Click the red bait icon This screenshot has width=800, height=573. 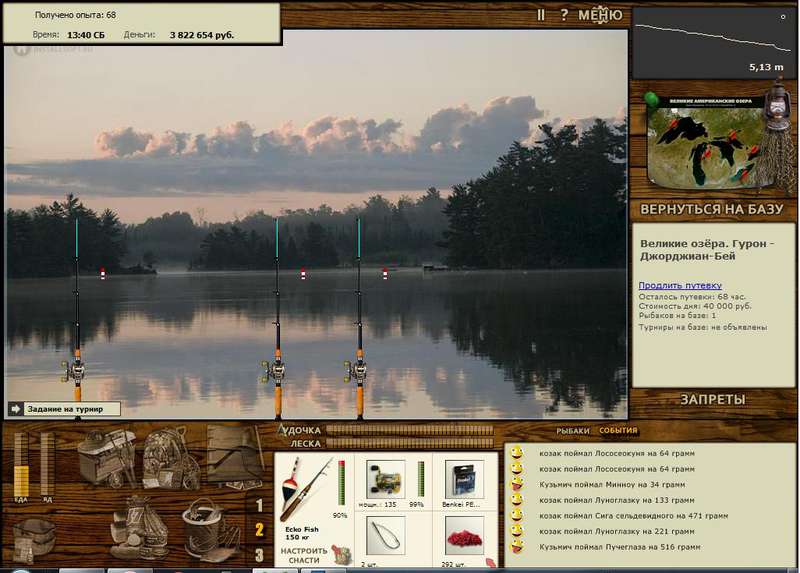(464, 536)
